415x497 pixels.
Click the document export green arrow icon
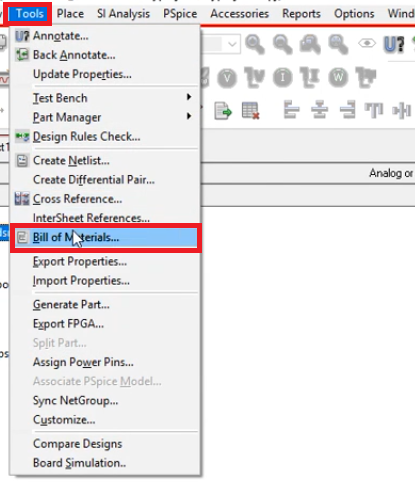[x=223, y=111]
